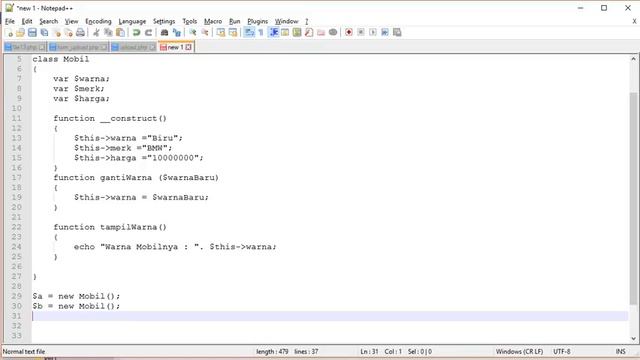Open the Replace dialog toolbar icon

177,33
